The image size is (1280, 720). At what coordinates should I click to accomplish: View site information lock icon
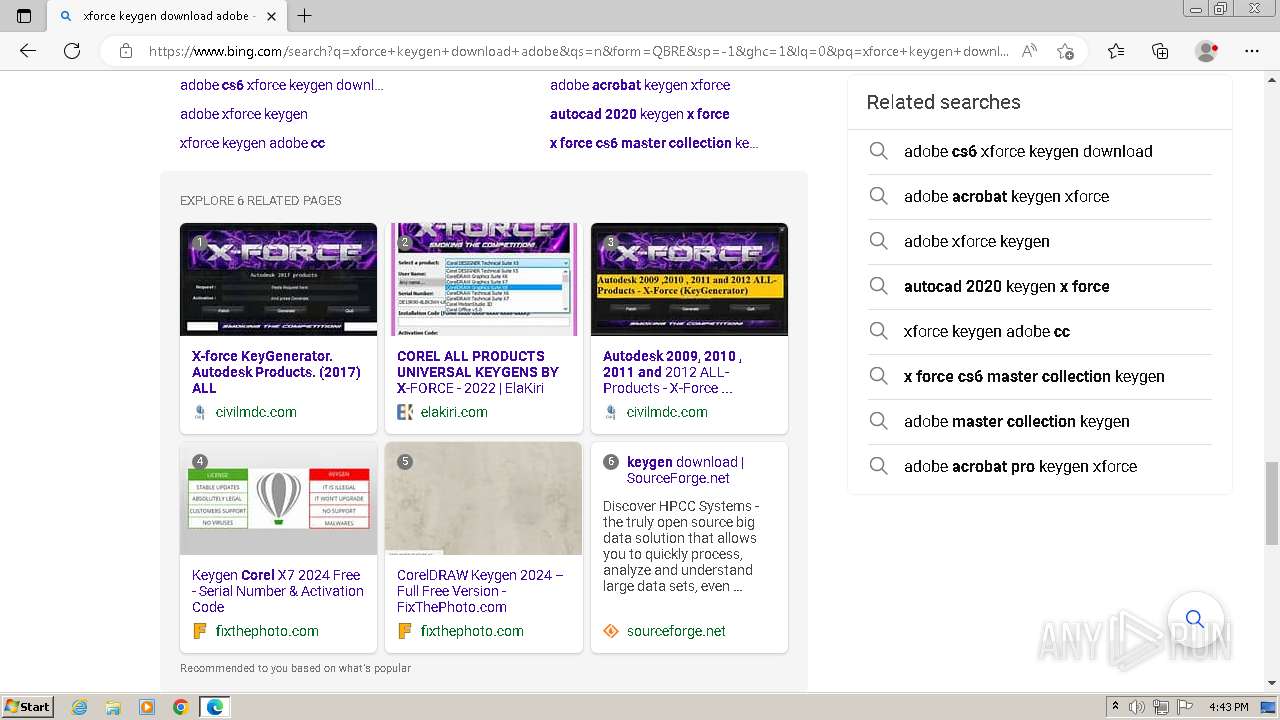tap(125, 51)
